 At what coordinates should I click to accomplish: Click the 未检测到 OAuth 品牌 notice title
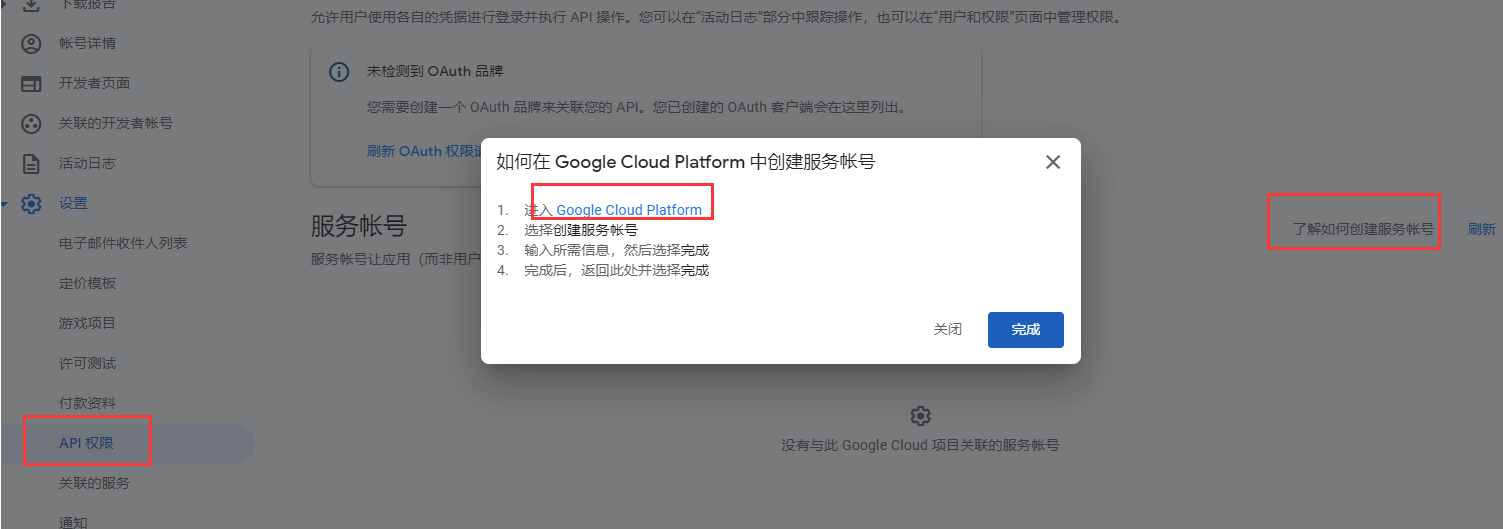pyautogui.click(x=435, y=72)
